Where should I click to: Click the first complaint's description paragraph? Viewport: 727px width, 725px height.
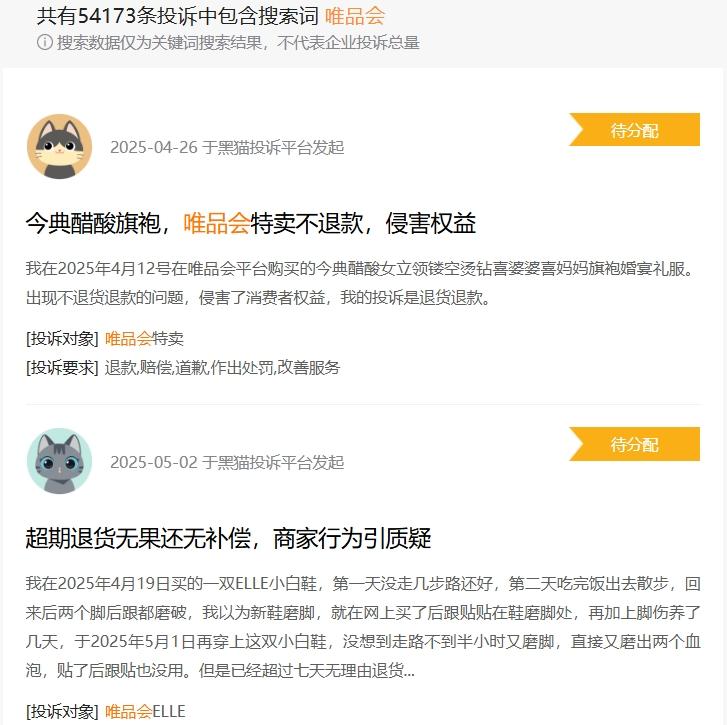coord(361,283)
